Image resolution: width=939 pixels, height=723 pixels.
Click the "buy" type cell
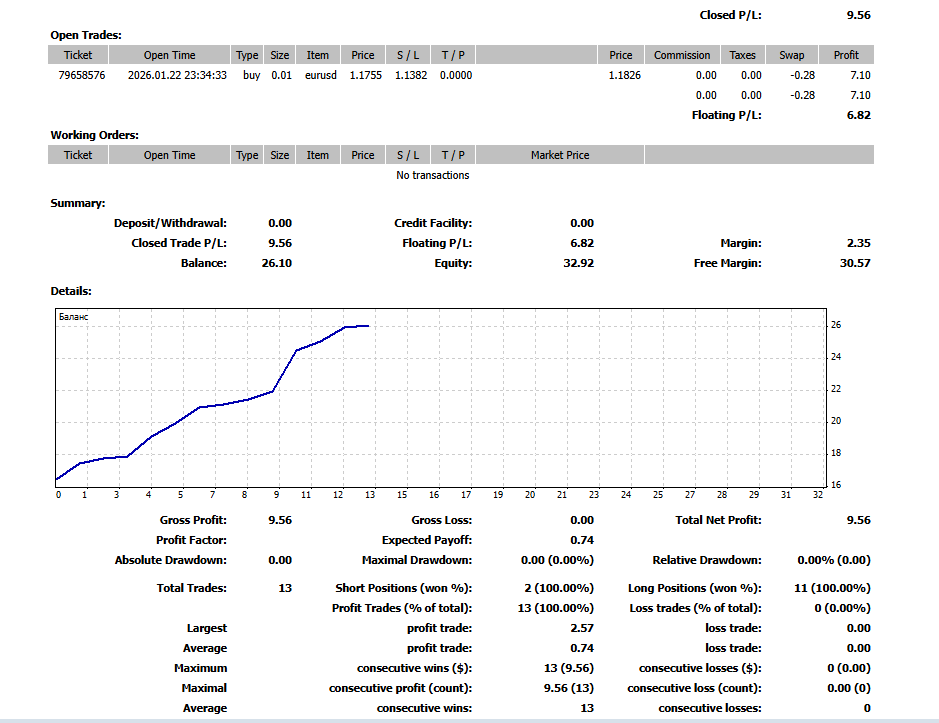point(252,75)
